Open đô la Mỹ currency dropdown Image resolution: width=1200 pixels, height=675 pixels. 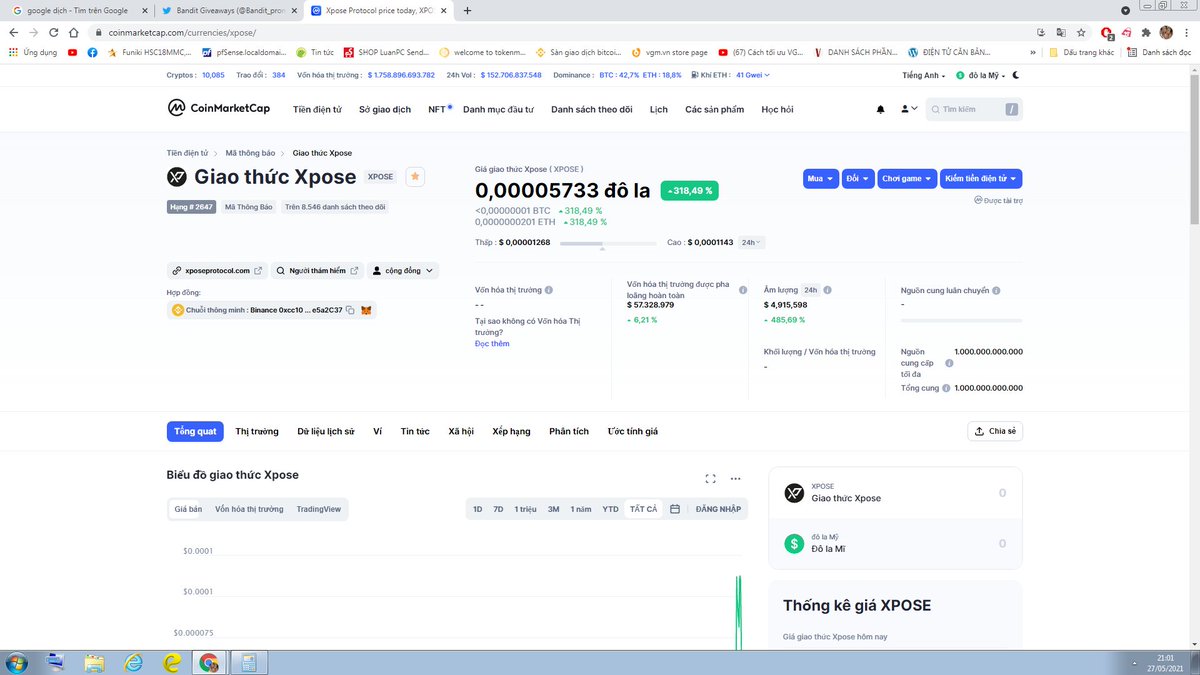point(981,75)
